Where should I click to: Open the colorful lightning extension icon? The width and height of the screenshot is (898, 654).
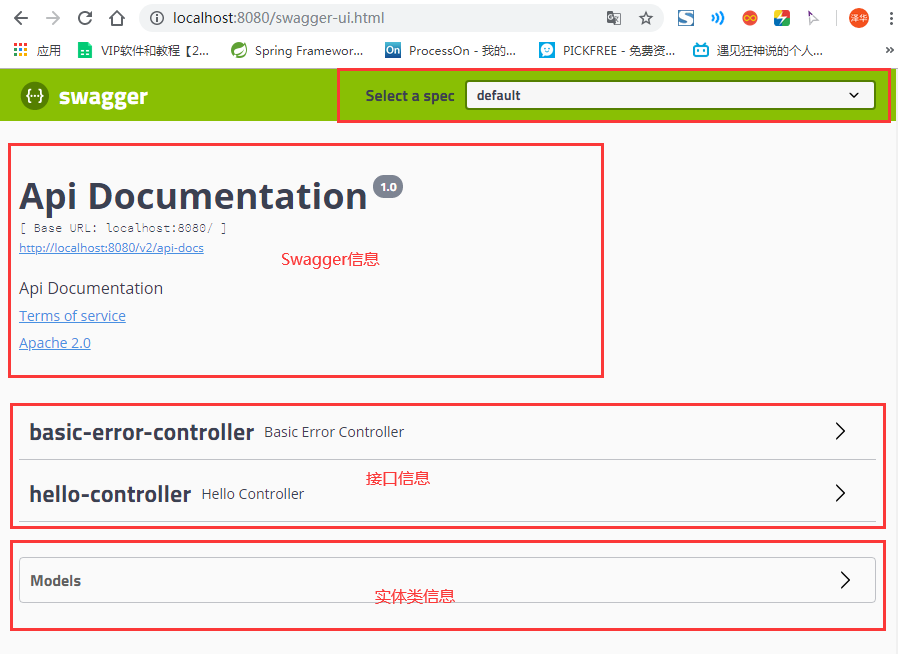[782, 18]
